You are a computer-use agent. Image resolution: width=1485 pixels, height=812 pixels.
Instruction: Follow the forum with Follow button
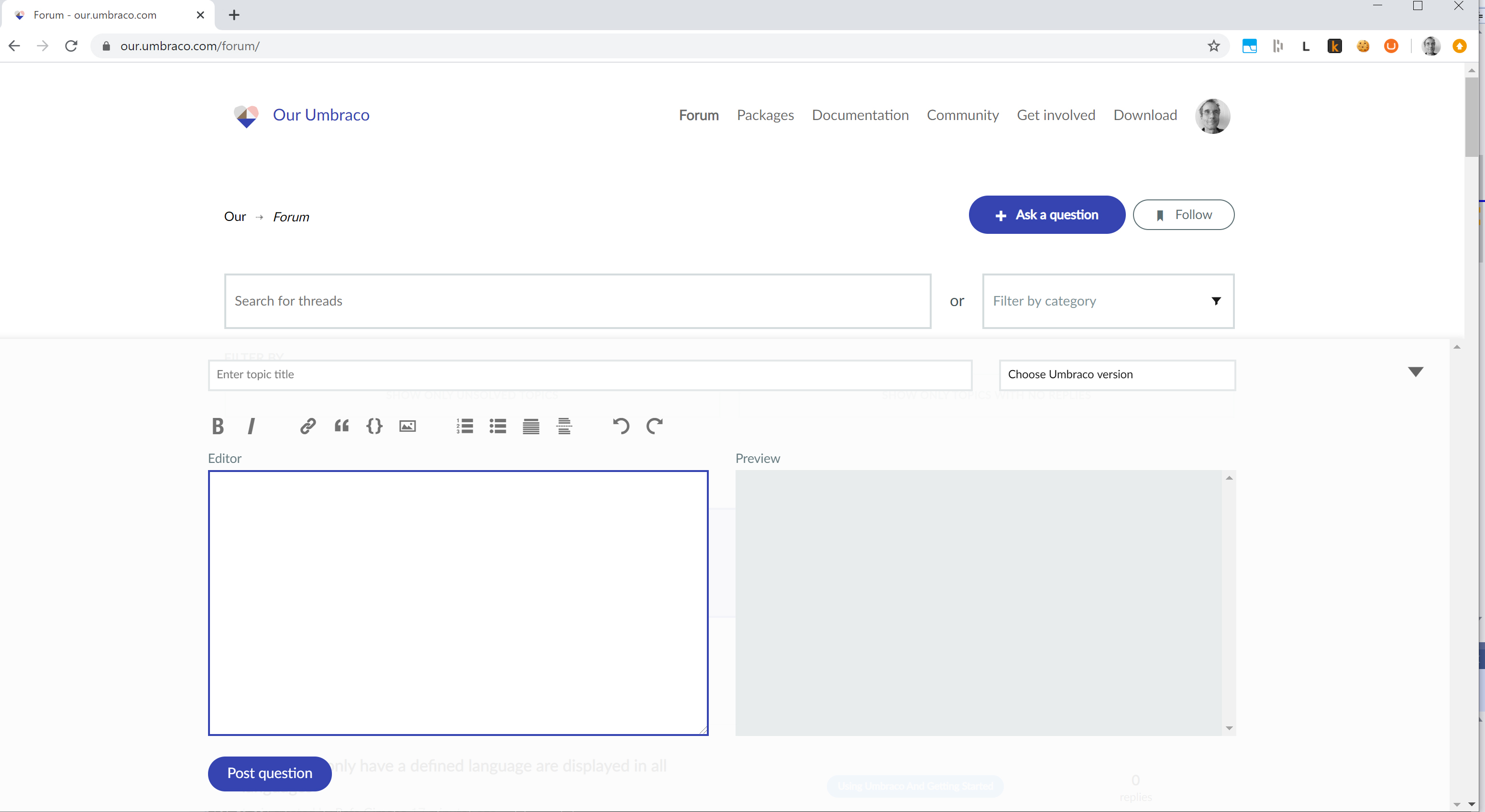(1183, 214)
